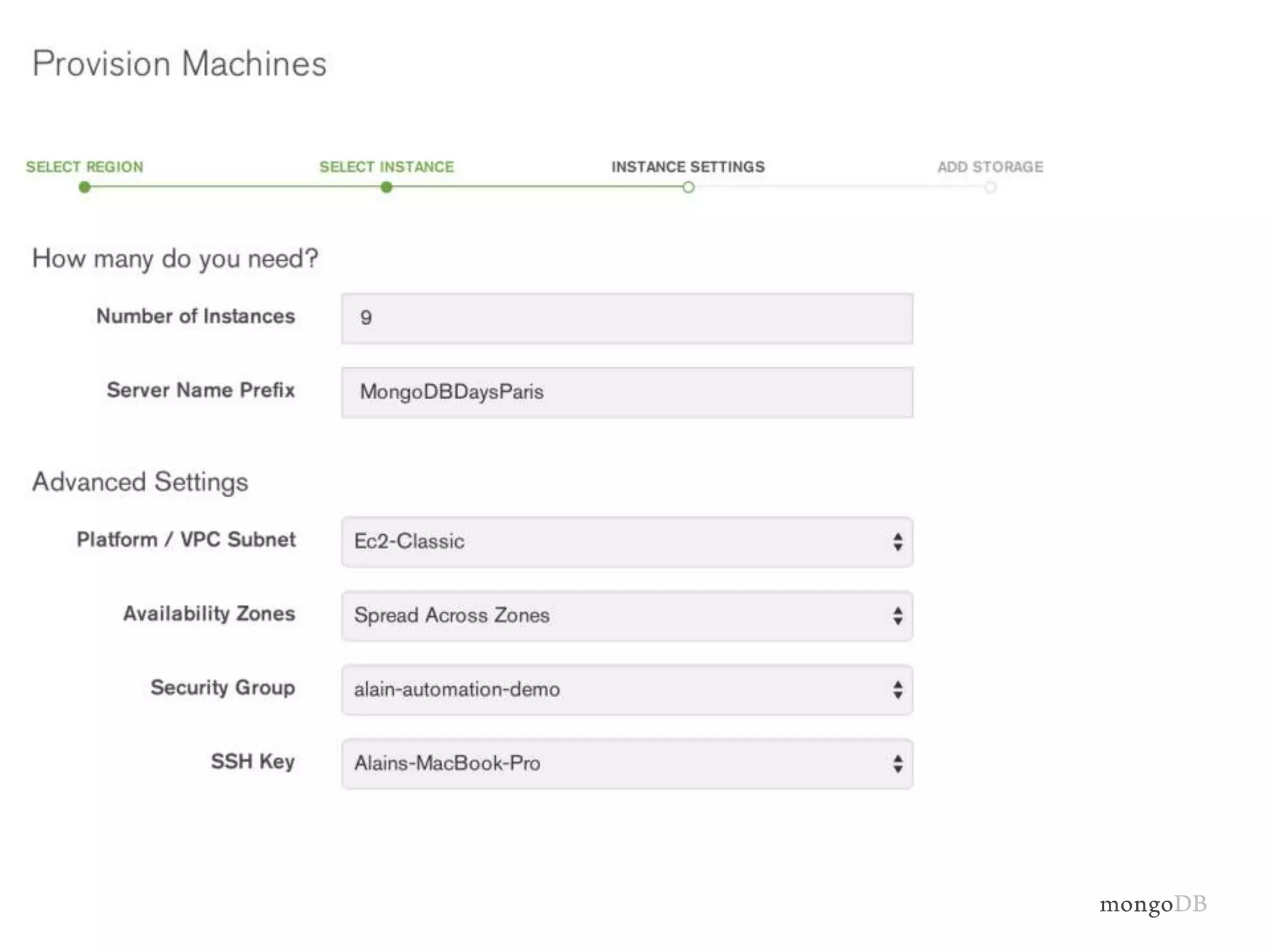Click the Add Storage progress circle

[x=990, y=187]
